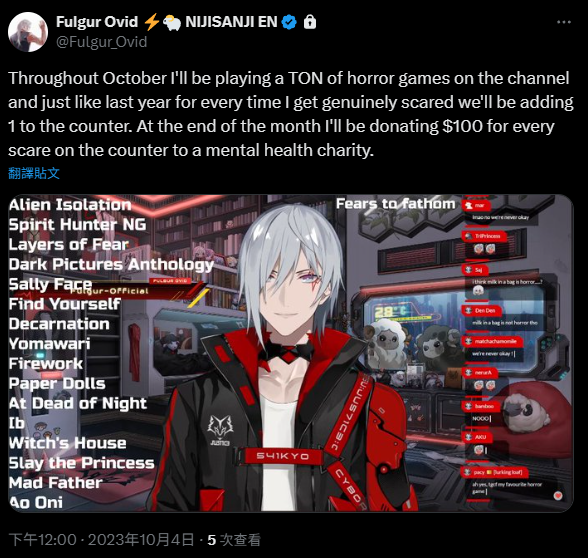Click the Fulgur Ovid display name
This screenshot has height=558, width=588.
[97, 22]
